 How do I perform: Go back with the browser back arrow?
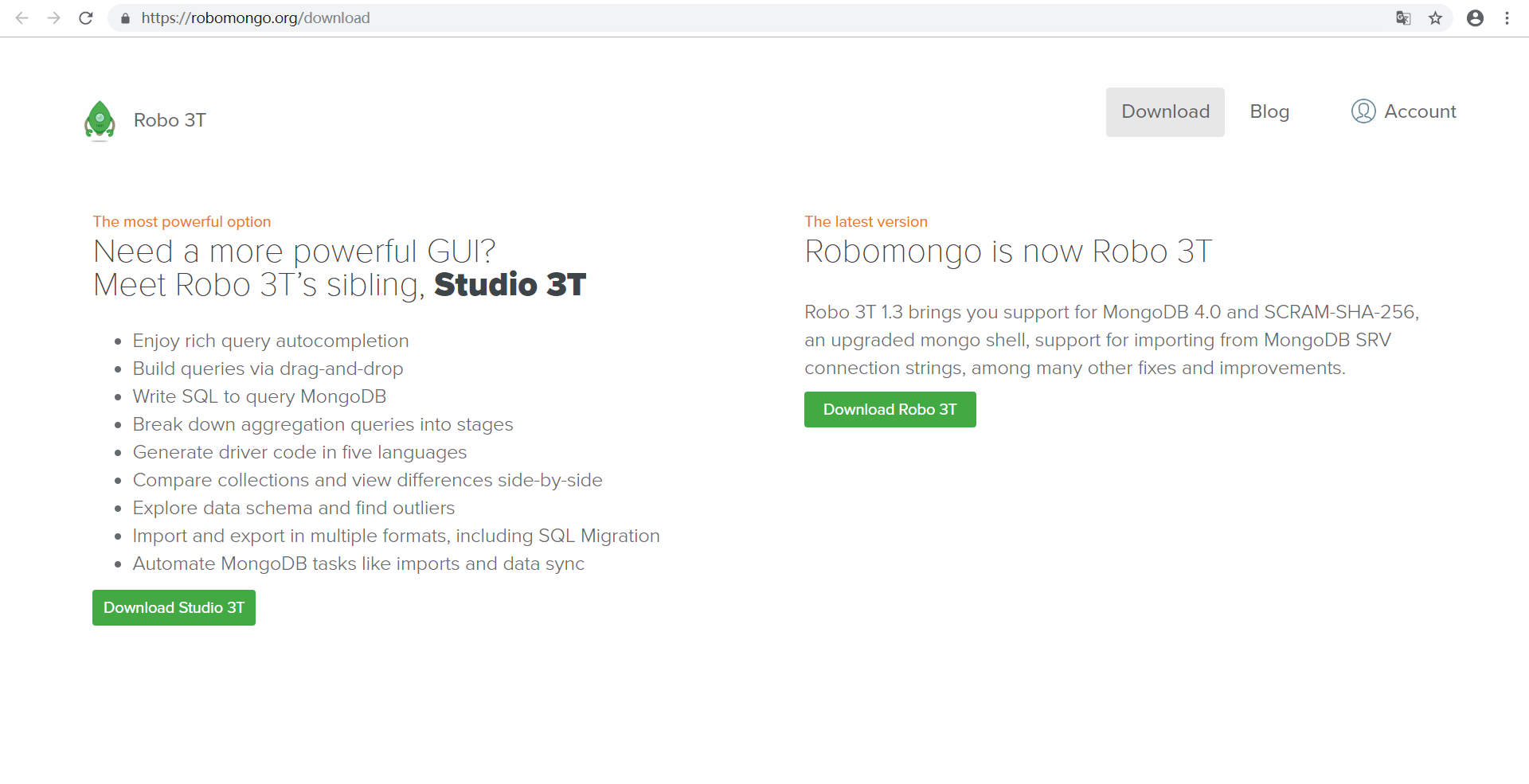point(22,18)
